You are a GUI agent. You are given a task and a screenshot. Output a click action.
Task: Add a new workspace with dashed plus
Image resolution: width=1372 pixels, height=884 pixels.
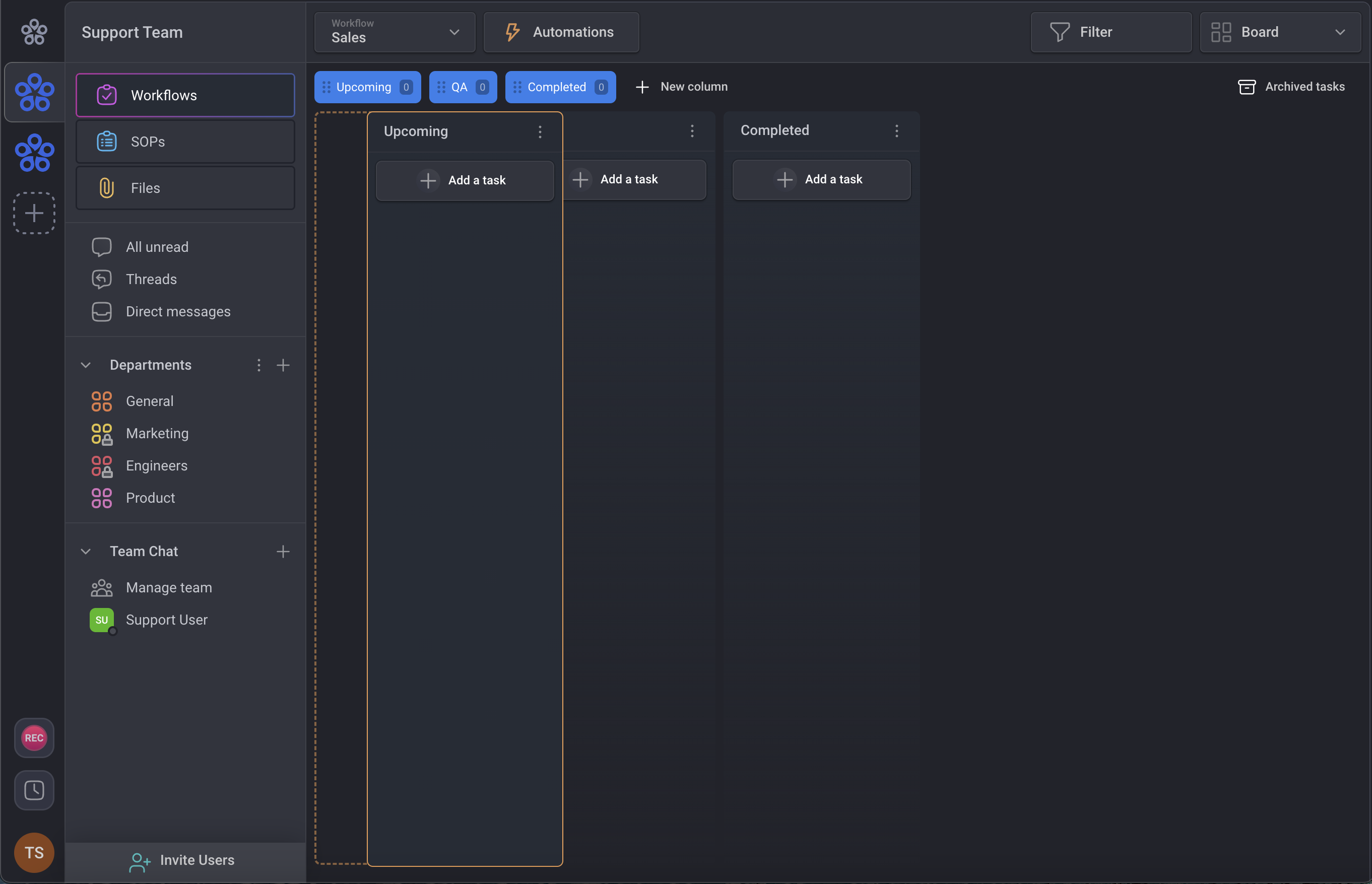tap(34, 213)
